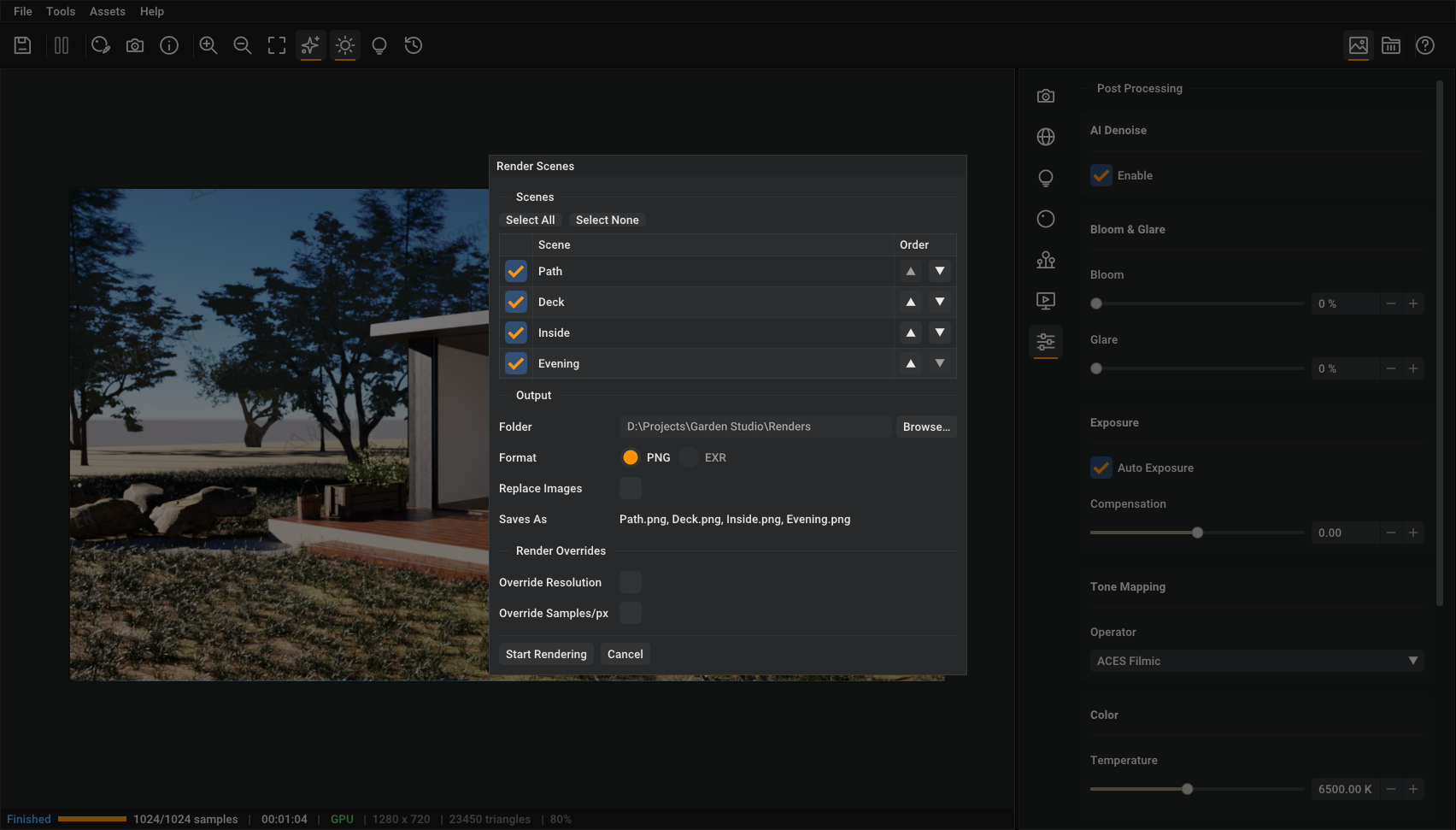The height and width of the screenshot is (830, 1456).
Task: Click the Start Rendering button
Action: coord(546,654)
